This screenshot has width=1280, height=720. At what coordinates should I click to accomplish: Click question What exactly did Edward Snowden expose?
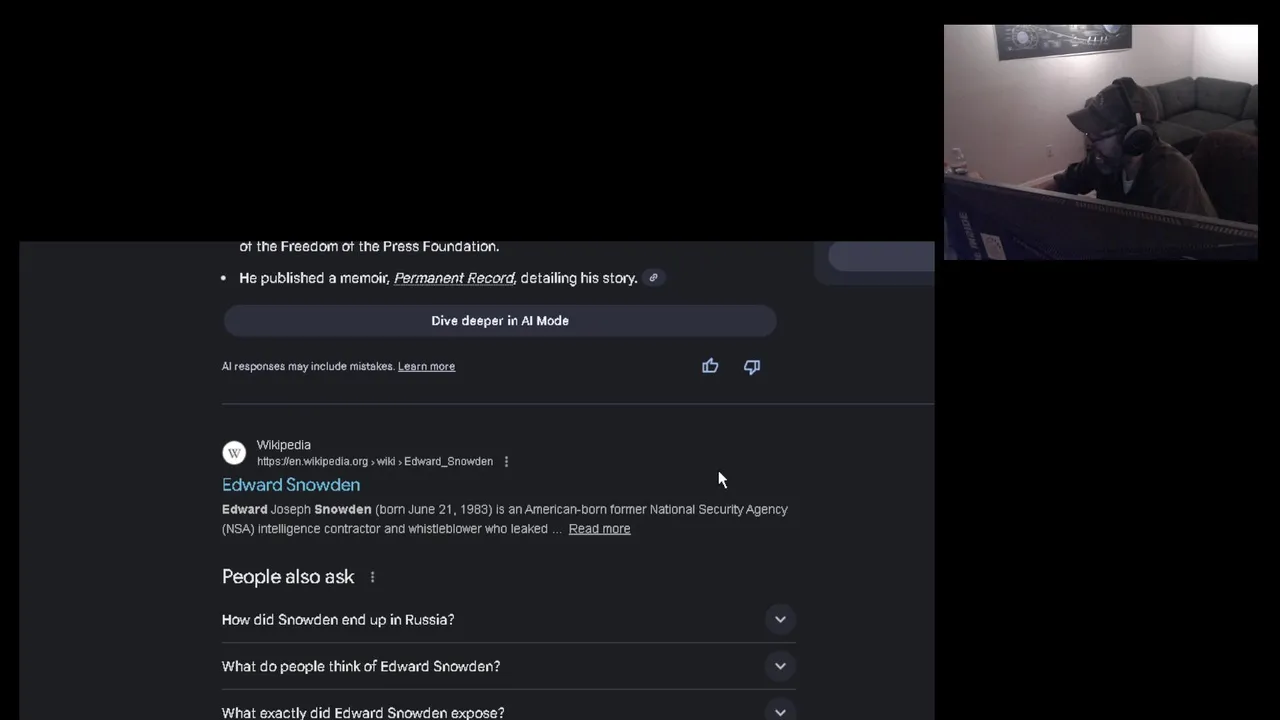363,712
